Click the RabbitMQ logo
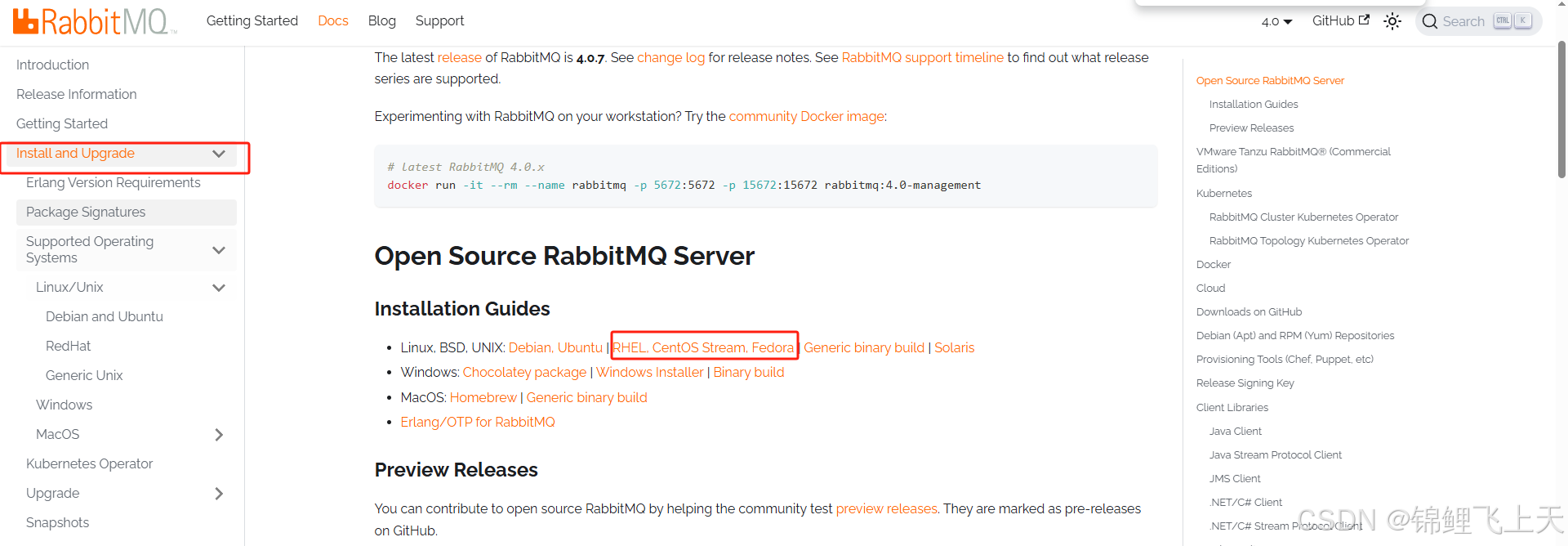Viewport: 1568px width, 546px height. (x=95, y=21)
